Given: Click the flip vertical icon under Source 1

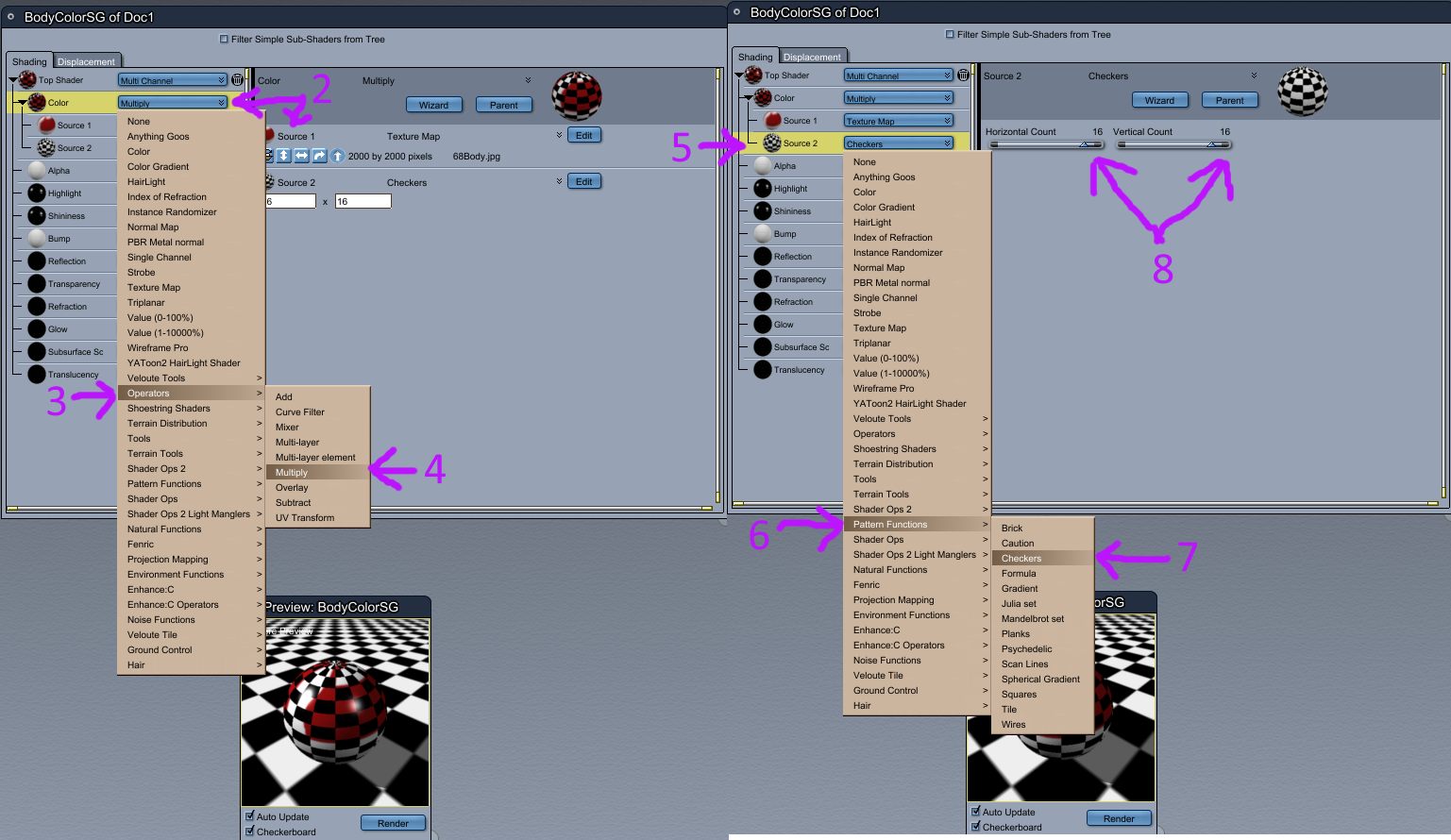Looking at the screenshot, I should (283, 156).
